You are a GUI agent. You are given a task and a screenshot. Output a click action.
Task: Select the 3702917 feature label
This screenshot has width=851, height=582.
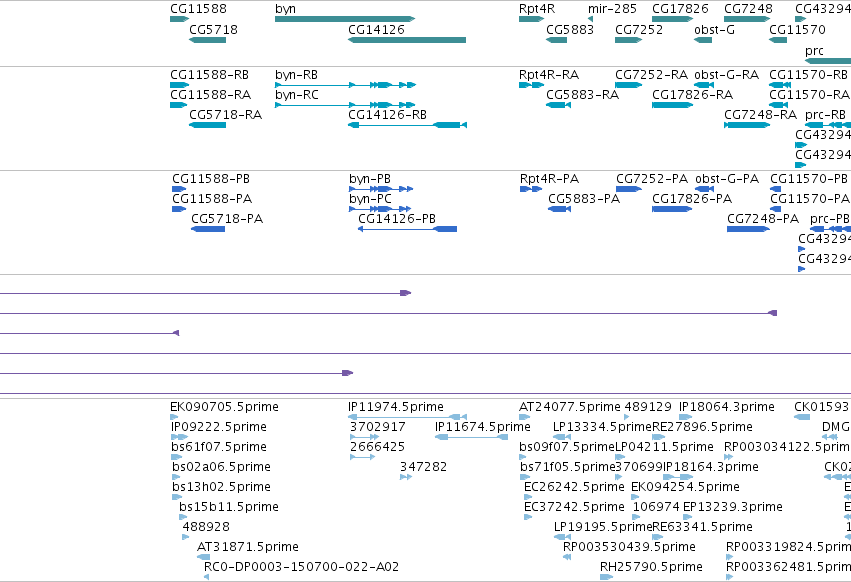pos(377,427)
